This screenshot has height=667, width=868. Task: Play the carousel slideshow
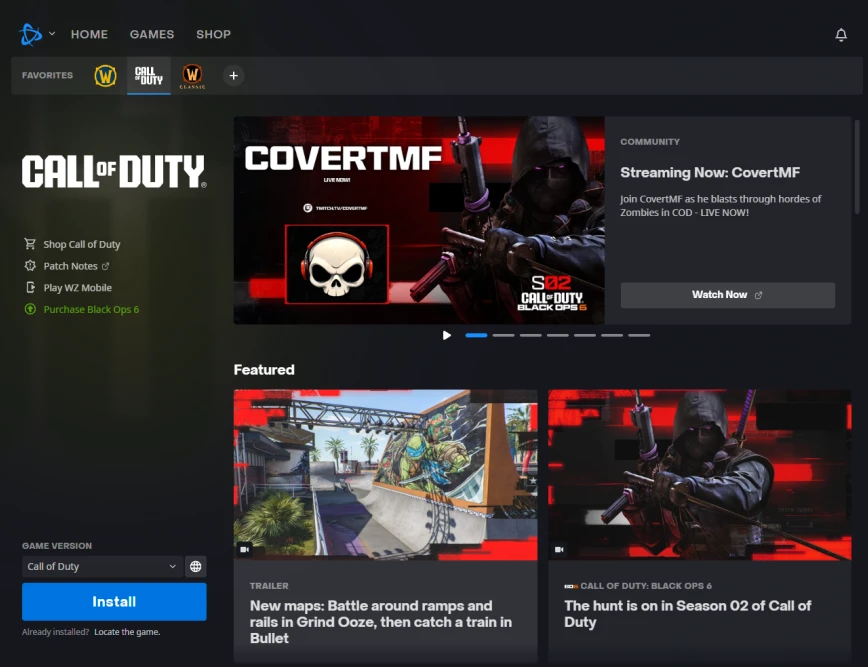tap(447, 335)
